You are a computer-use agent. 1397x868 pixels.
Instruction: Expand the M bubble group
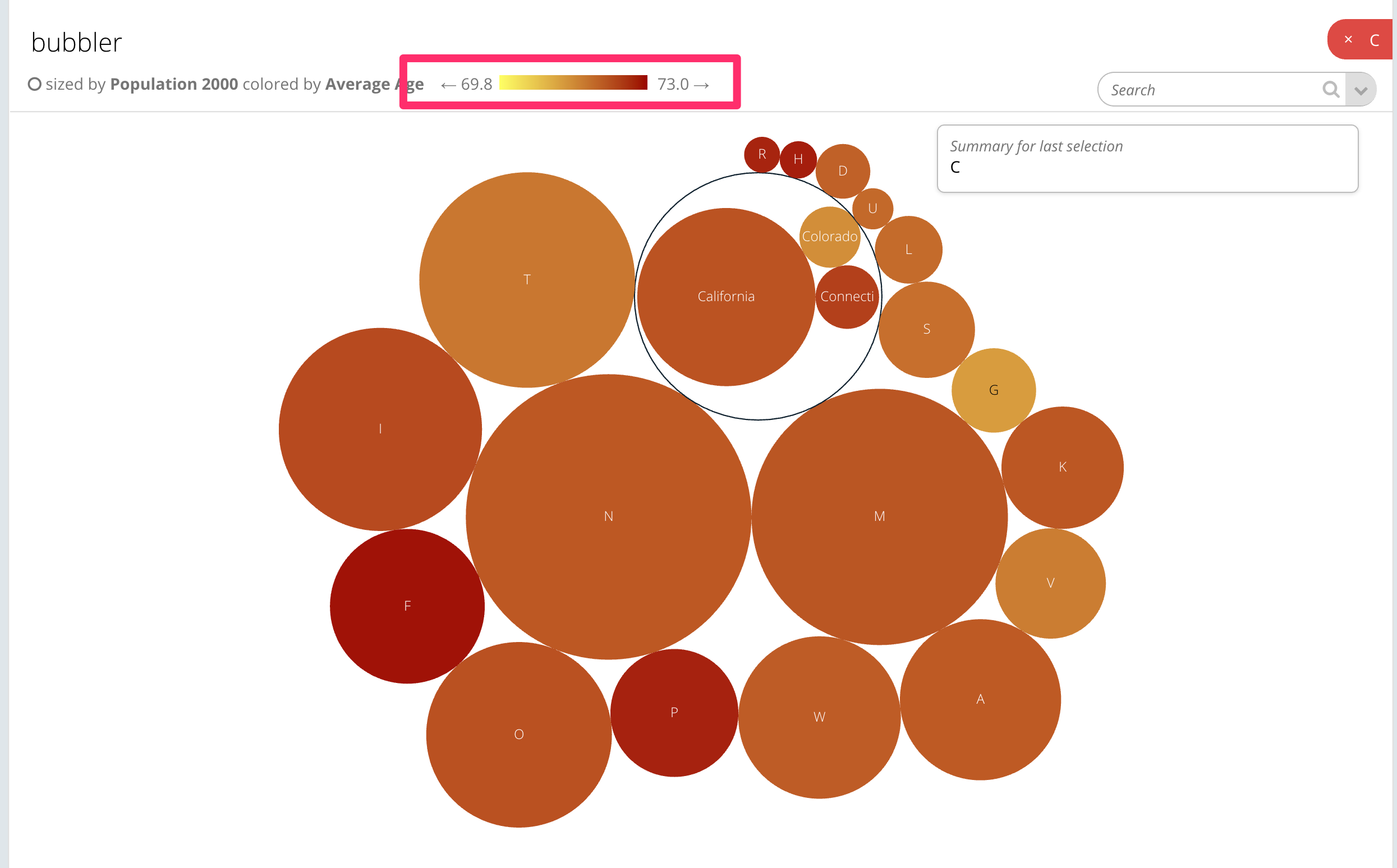(879, 516)
